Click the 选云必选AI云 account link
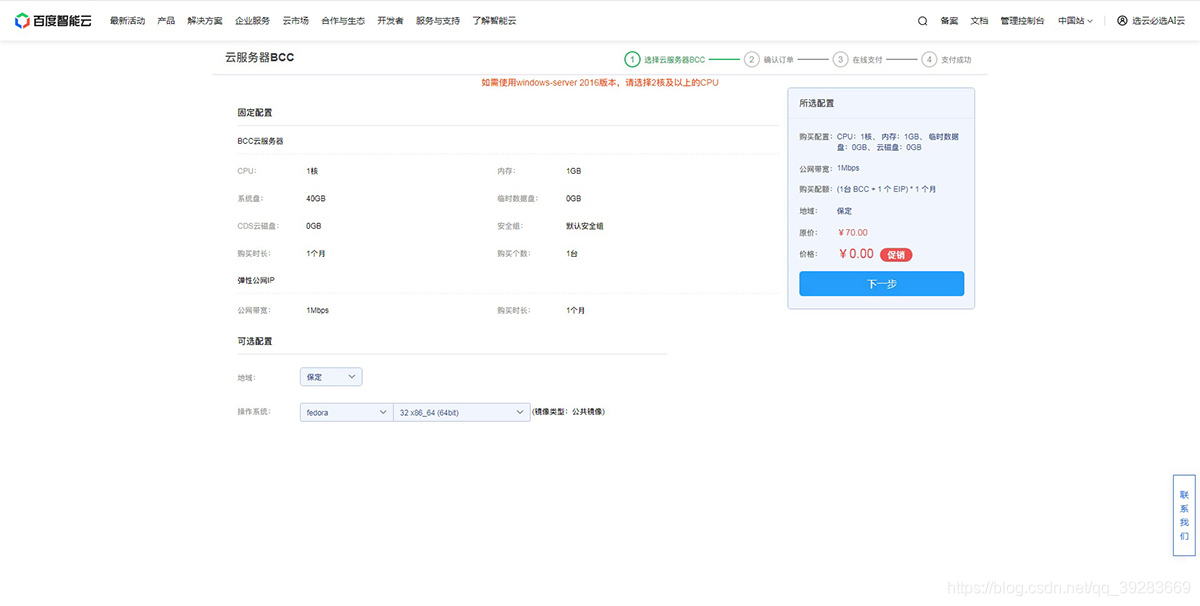 1158,20
